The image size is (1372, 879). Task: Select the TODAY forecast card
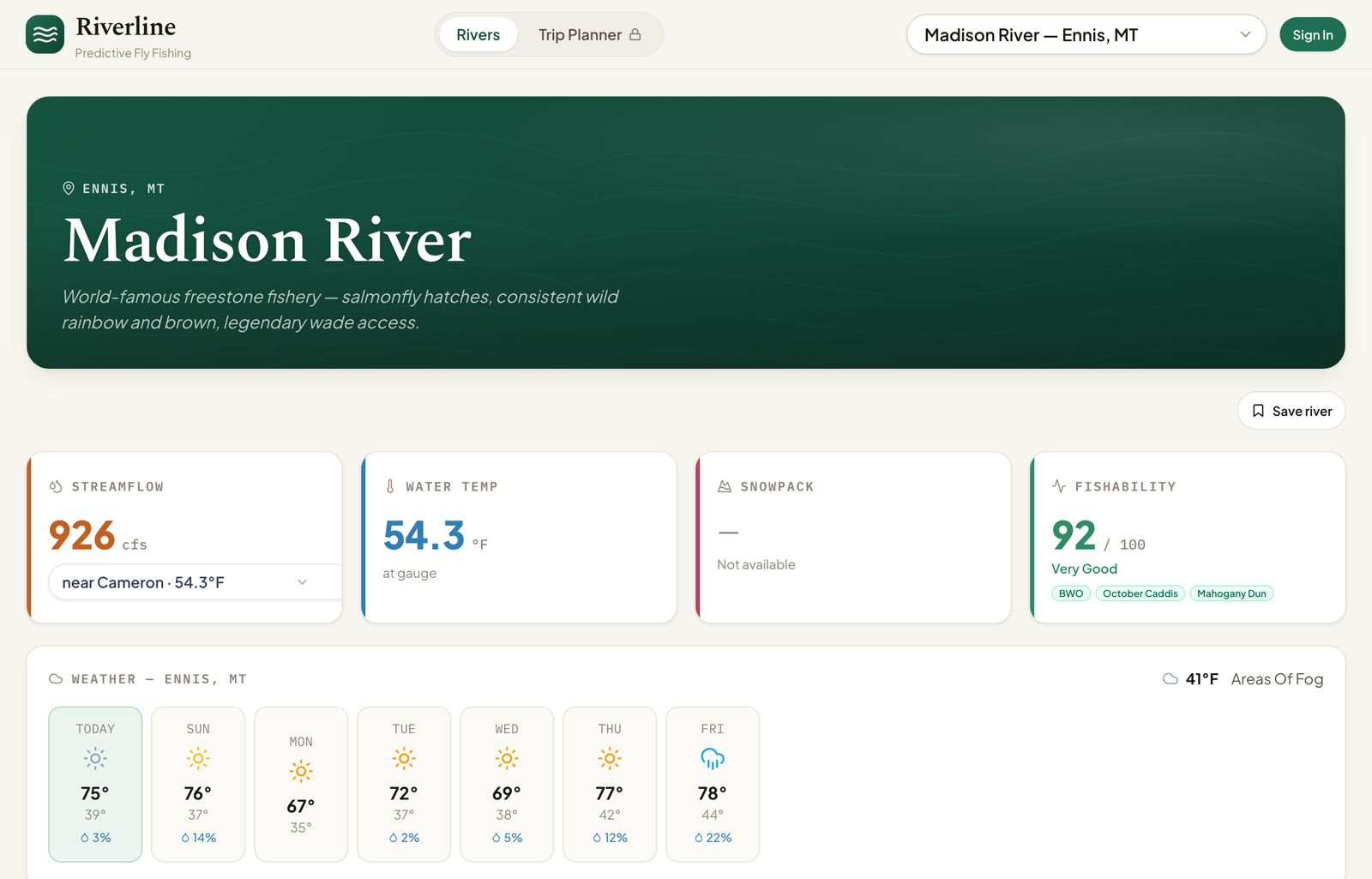click(95, 784)
